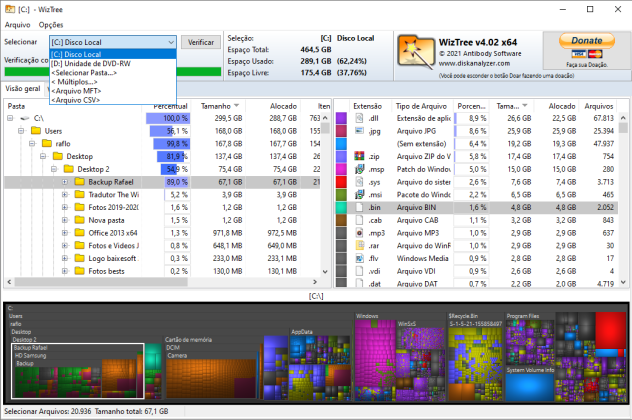632x420 pixels.
Task: Close the drive selection dropdown arrow
Action: pos(171,42)
